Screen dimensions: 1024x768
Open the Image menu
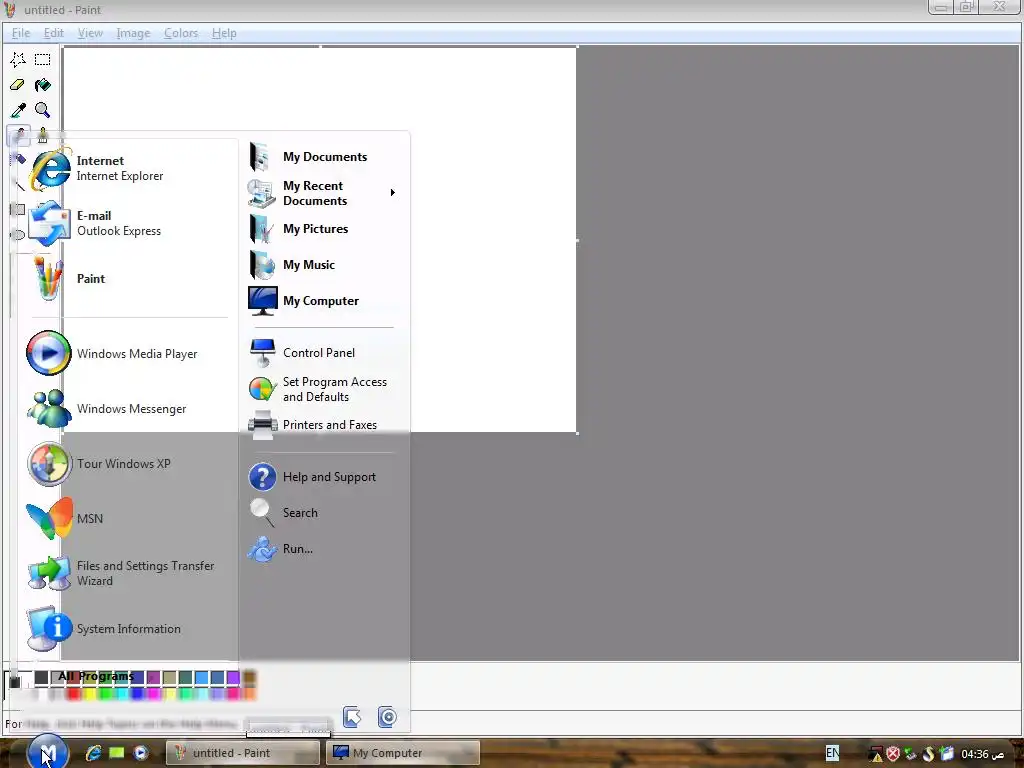coord(133,33)
